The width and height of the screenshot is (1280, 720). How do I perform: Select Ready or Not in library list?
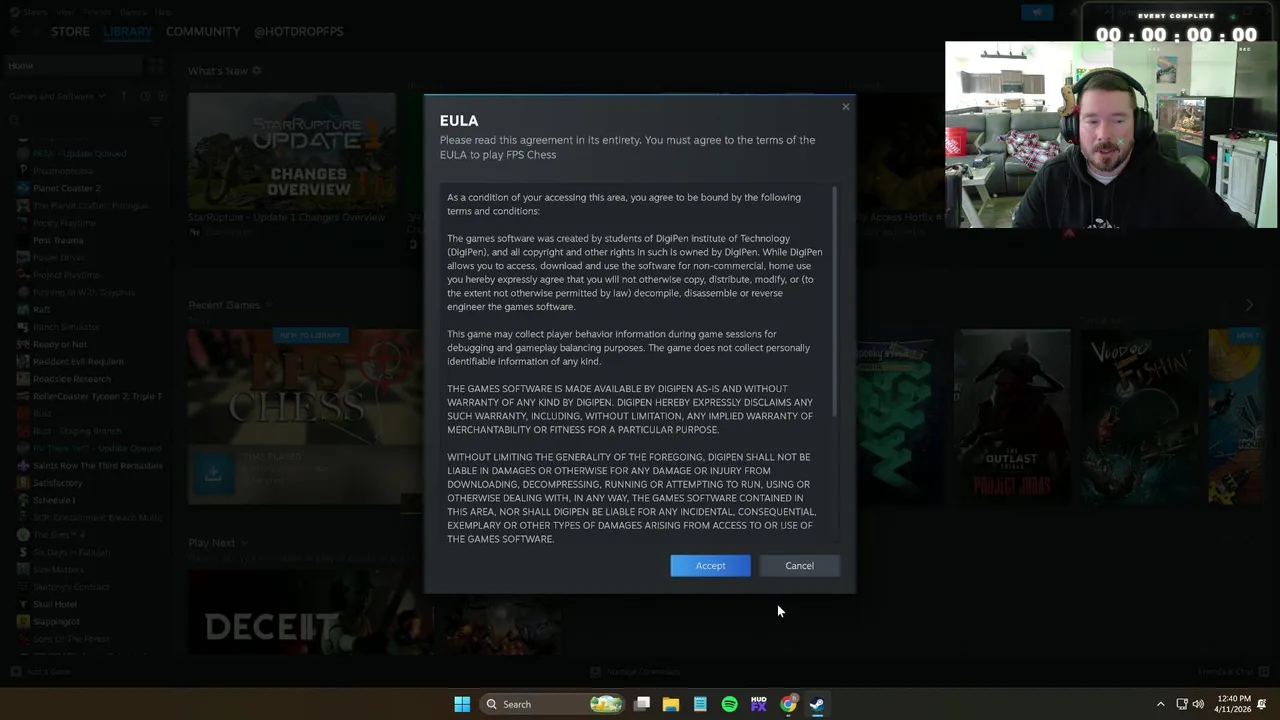(x=59, y=344)
